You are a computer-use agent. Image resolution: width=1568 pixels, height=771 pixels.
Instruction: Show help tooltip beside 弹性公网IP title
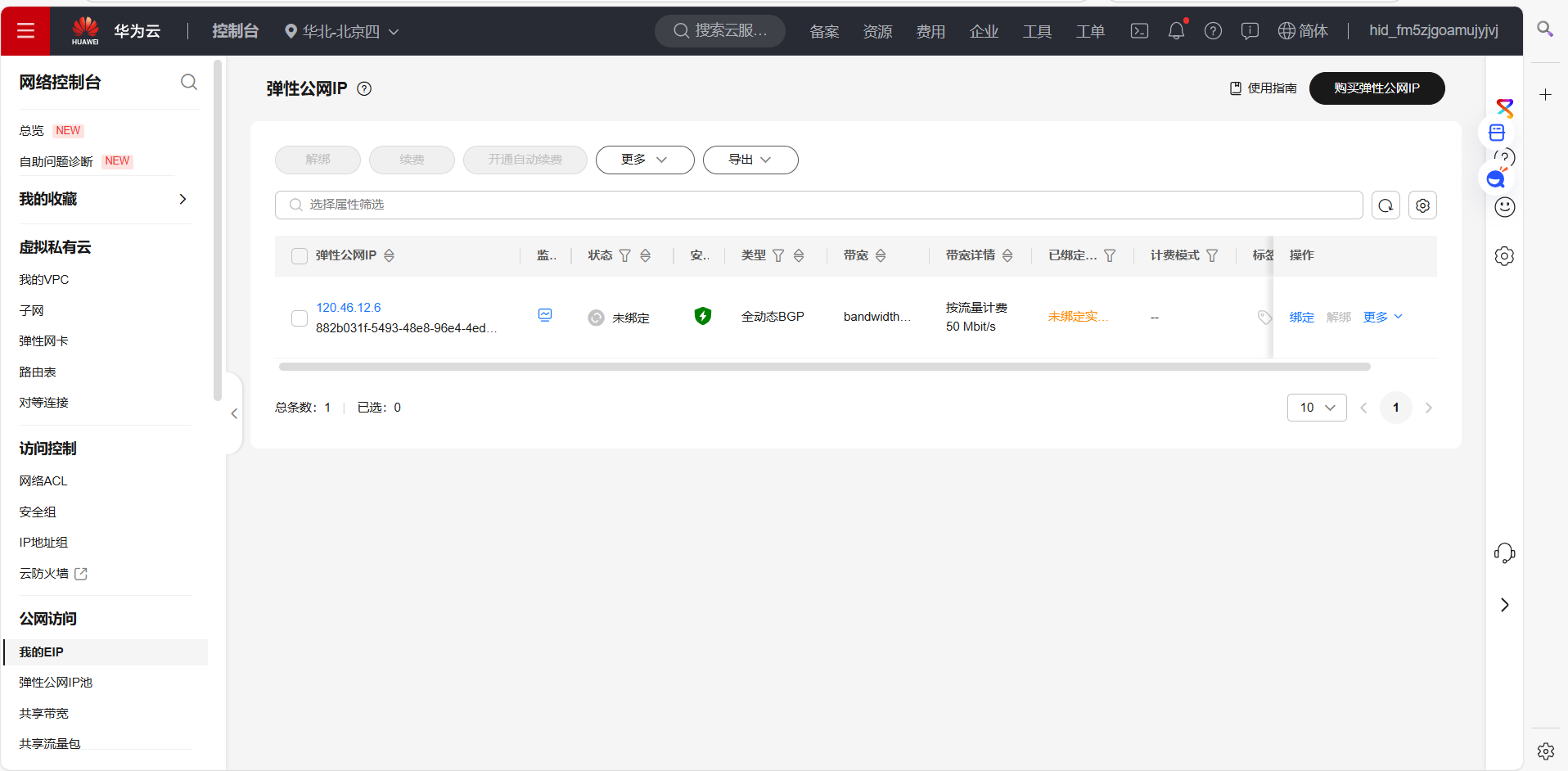[x=364, y=89]
